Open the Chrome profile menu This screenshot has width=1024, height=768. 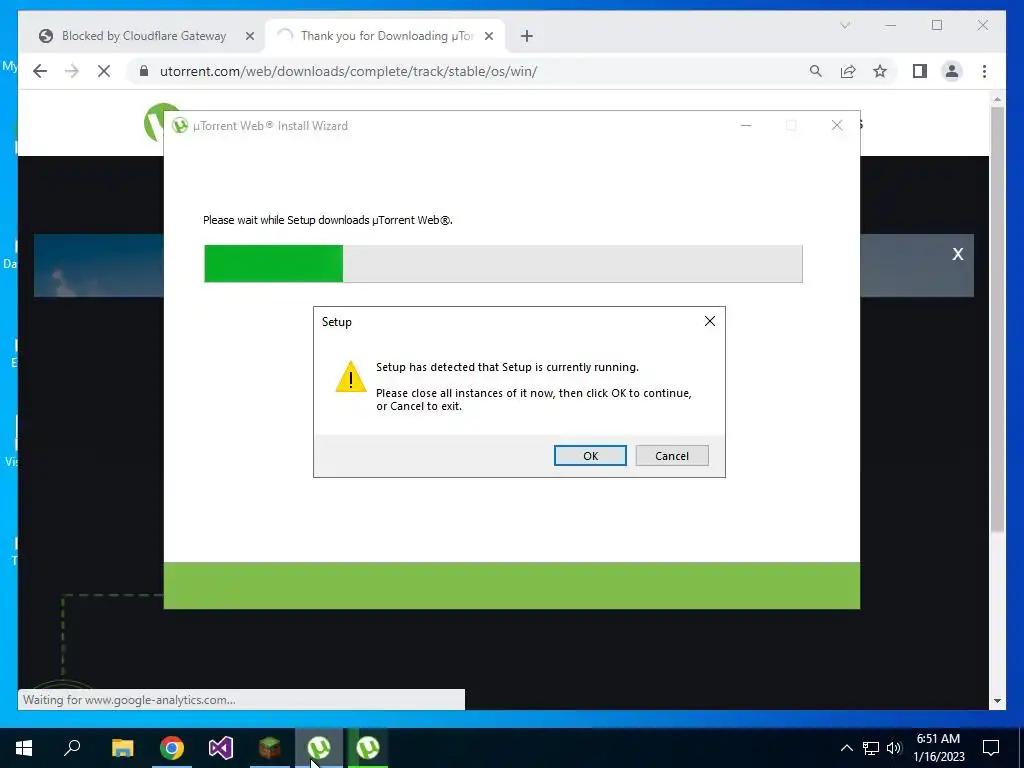pos(952,71)
